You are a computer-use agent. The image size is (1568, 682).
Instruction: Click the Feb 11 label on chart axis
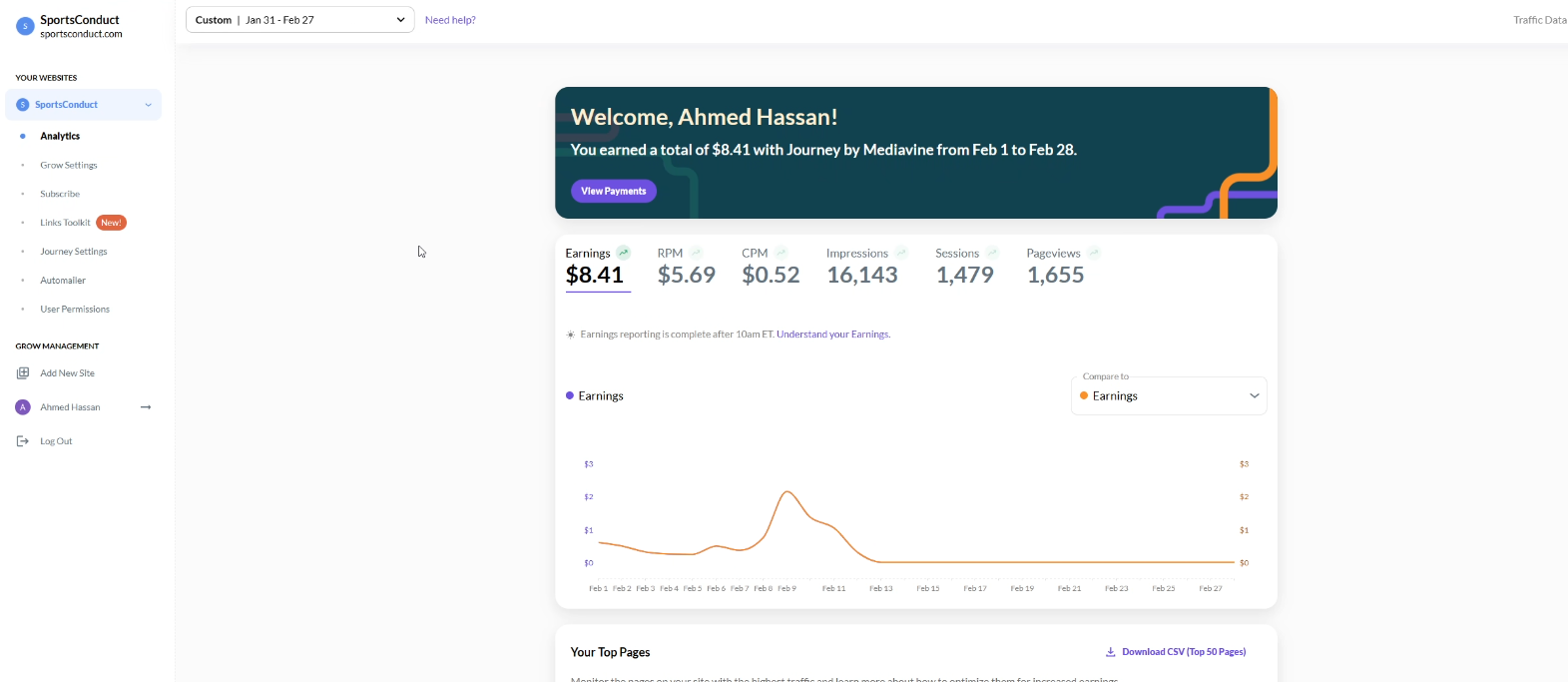833,589
